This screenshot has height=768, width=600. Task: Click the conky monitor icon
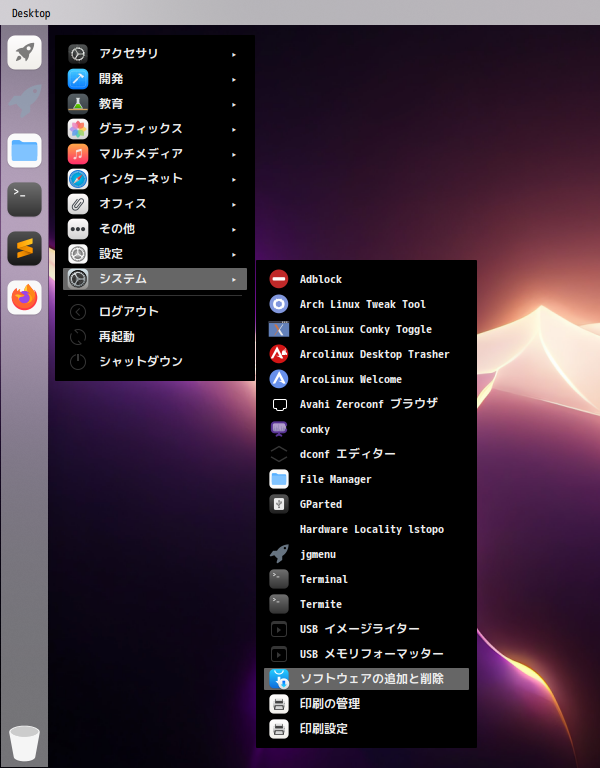(279, 429)
